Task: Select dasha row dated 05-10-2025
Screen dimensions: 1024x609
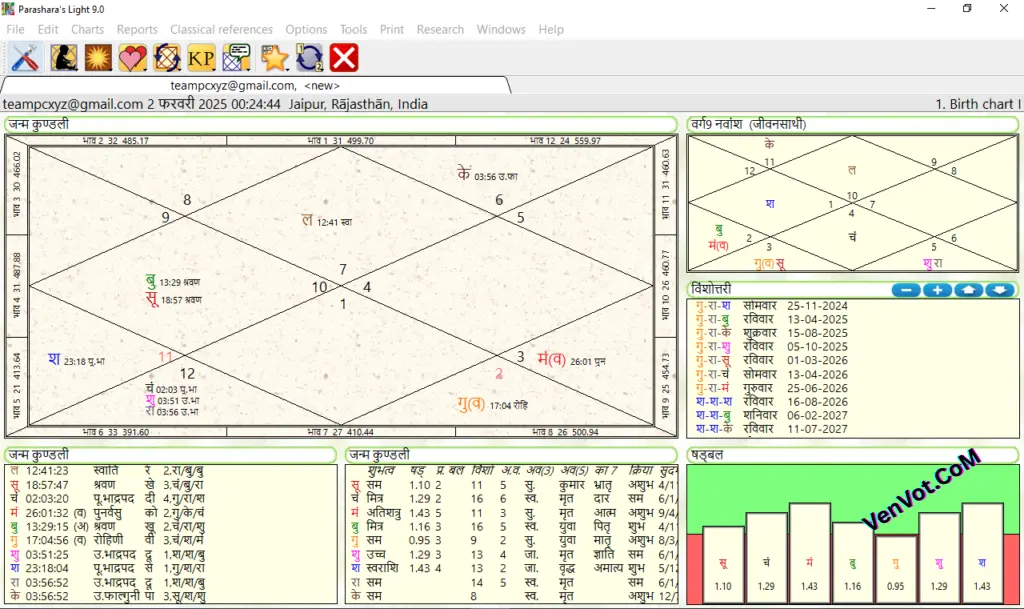Action: coord(772,347)
